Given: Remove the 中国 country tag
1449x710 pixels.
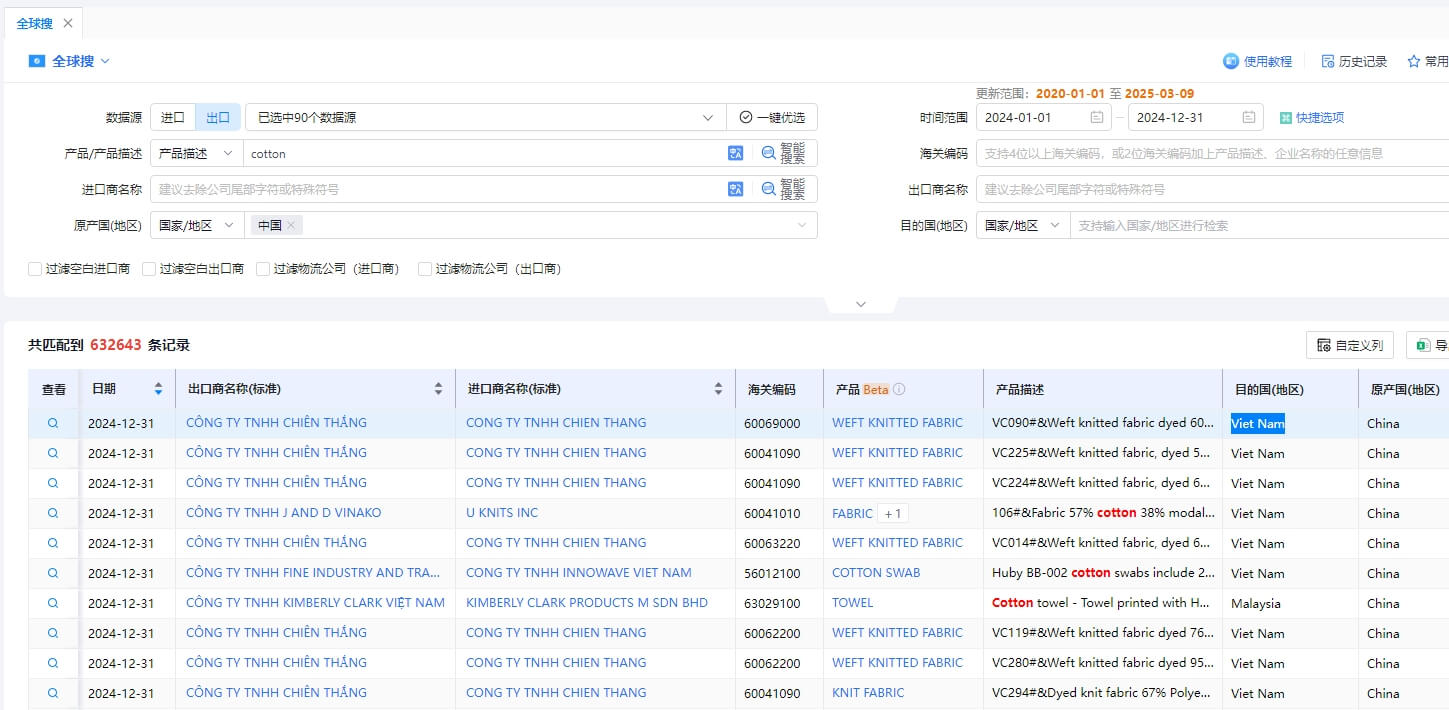Looking at the screenshot, I should (x=291, y=225).
